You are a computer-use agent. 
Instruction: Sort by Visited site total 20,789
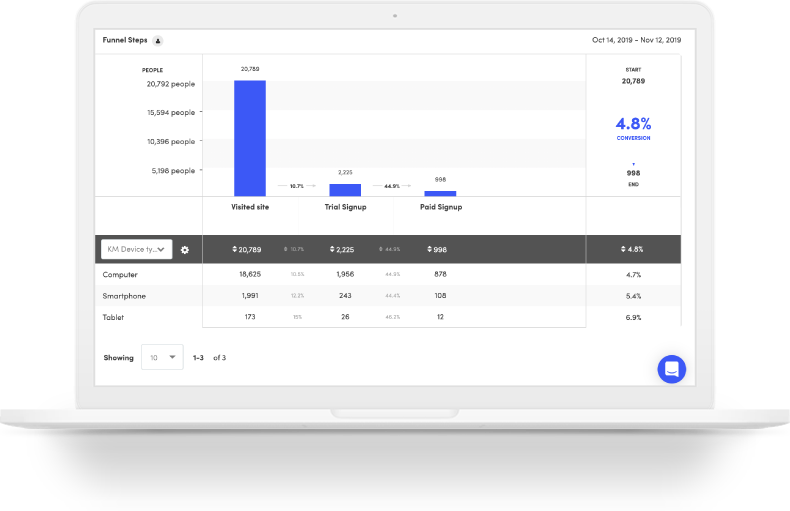(249, 250)
